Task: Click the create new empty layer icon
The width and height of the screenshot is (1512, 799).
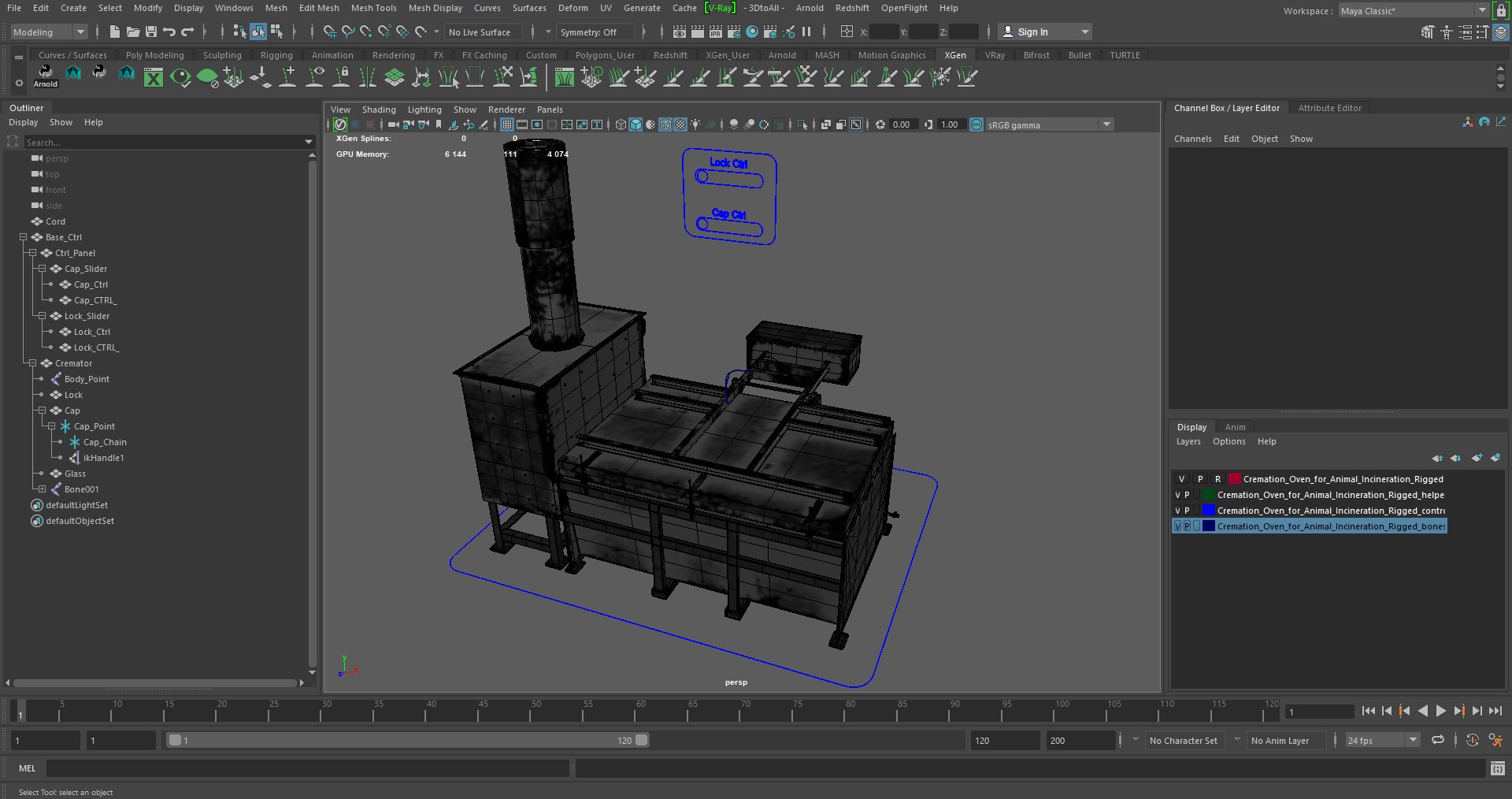Action: click(x=1477, y=458)
